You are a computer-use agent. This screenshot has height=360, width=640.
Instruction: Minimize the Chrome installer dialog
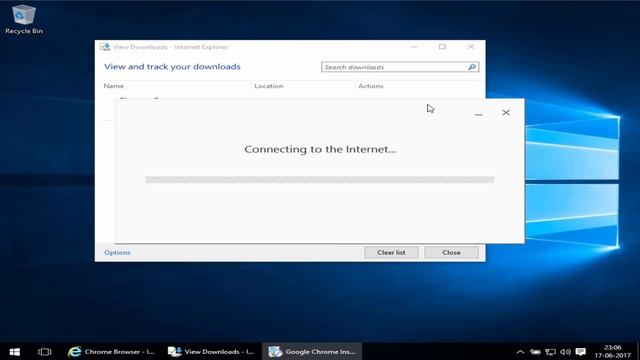click(x=478, y=113)
